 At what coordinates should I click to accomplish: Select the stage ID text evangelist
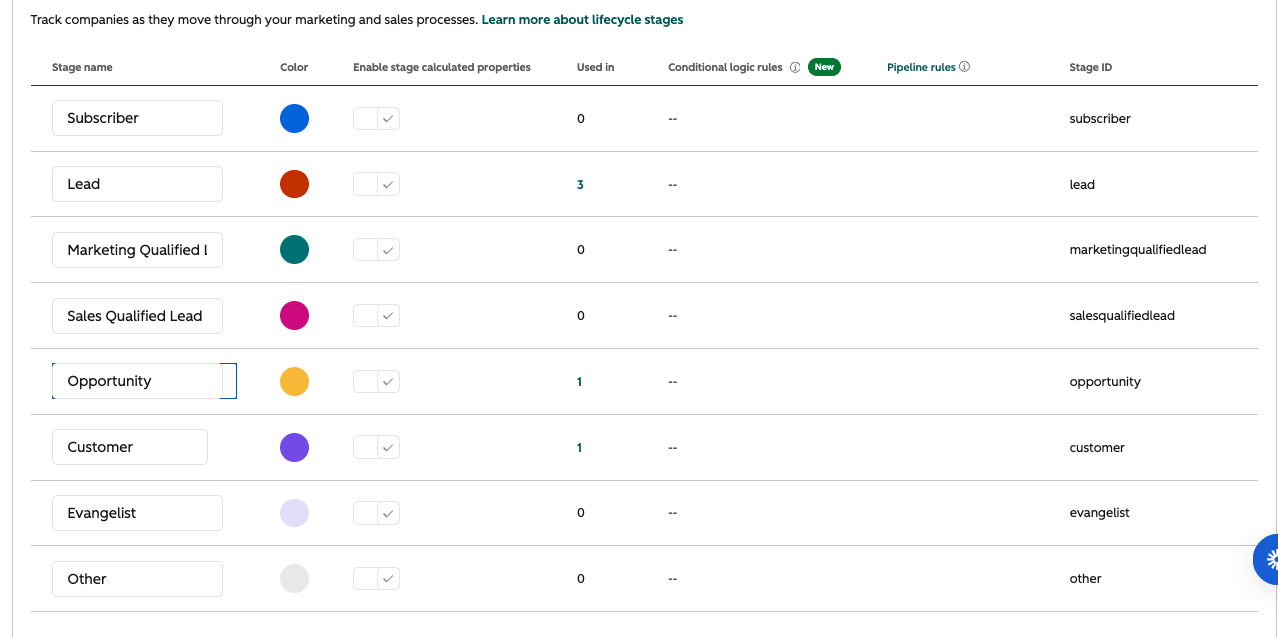(x=1099, y=513)
